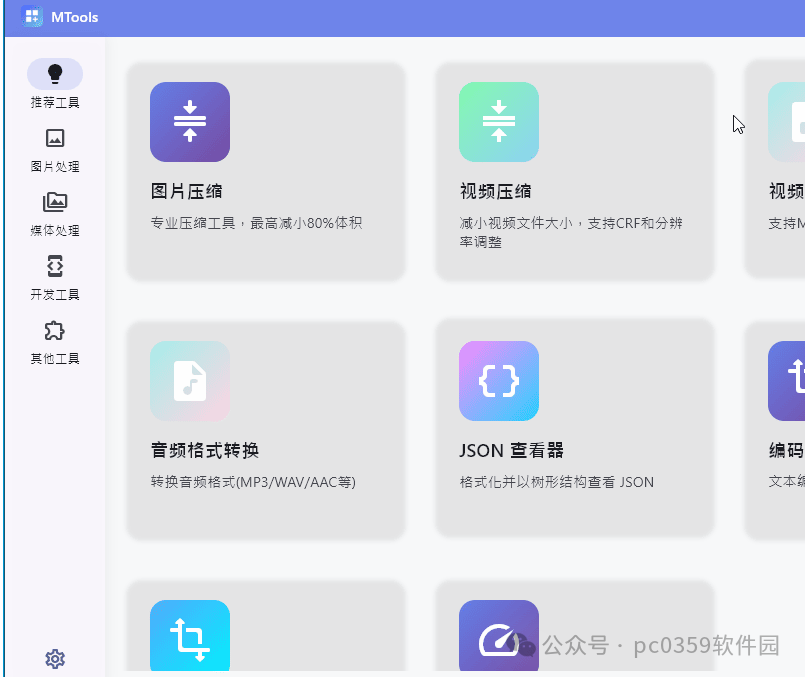Click the 图片压缩 card title
This screenshot has height=677, width=805.
186,191
